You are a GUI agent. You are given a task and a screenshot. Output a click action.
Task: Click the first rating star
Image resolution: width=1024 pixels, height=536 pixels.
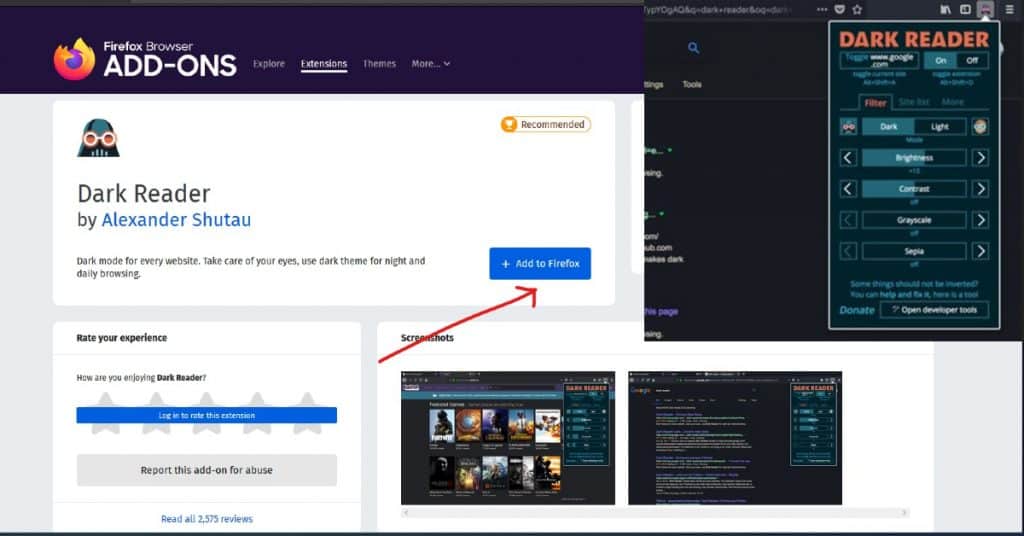(105, 413)
